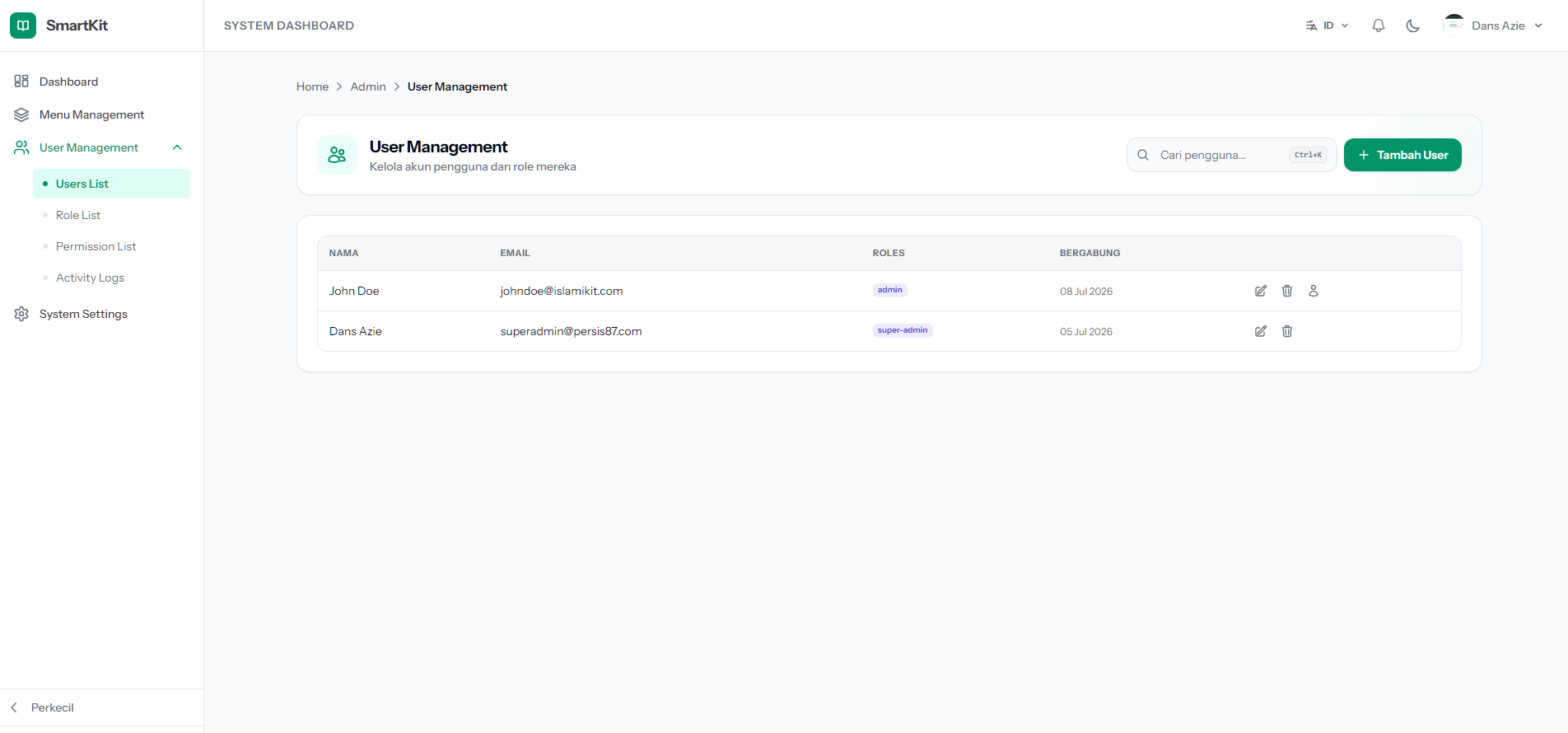Click the Dashboard grid icon
Image resolution: width=1568 pixels, height=733 pixels.
point(21,82)
